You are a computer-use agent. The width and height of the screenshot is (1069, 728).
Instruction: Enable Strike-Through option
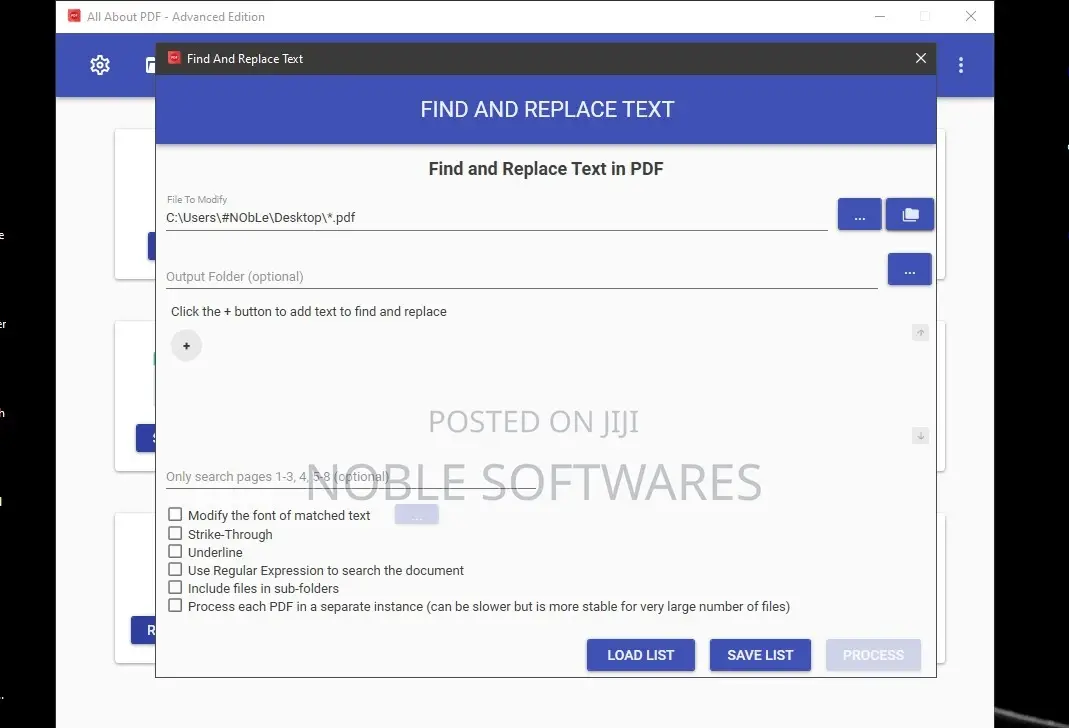point(175,533)
